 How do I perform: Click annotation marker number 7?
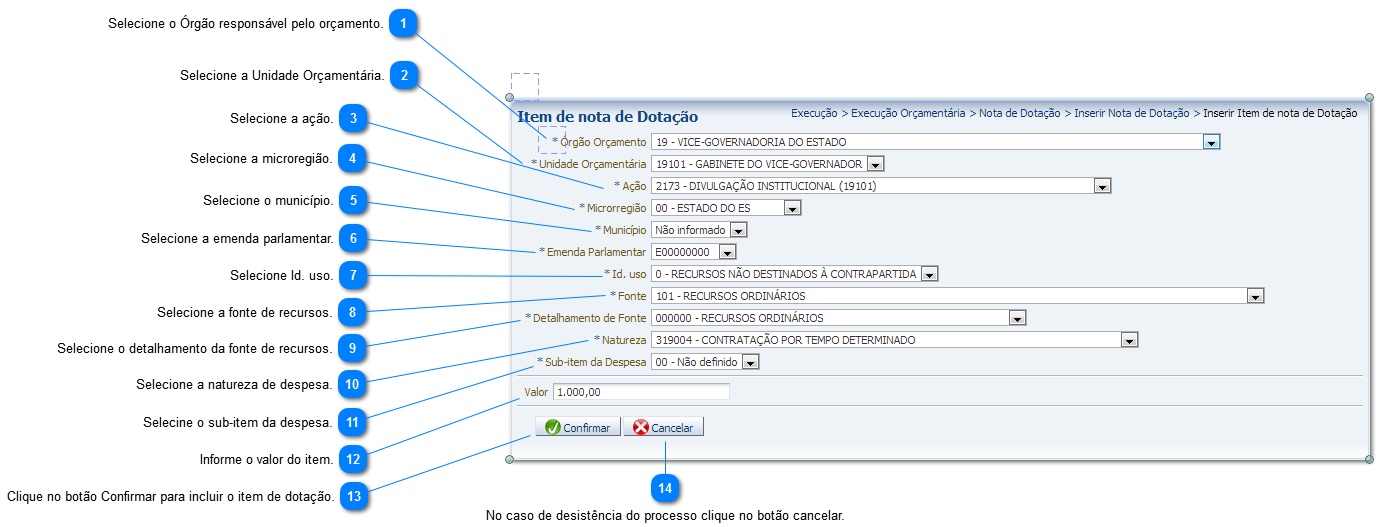coord(352,274)
